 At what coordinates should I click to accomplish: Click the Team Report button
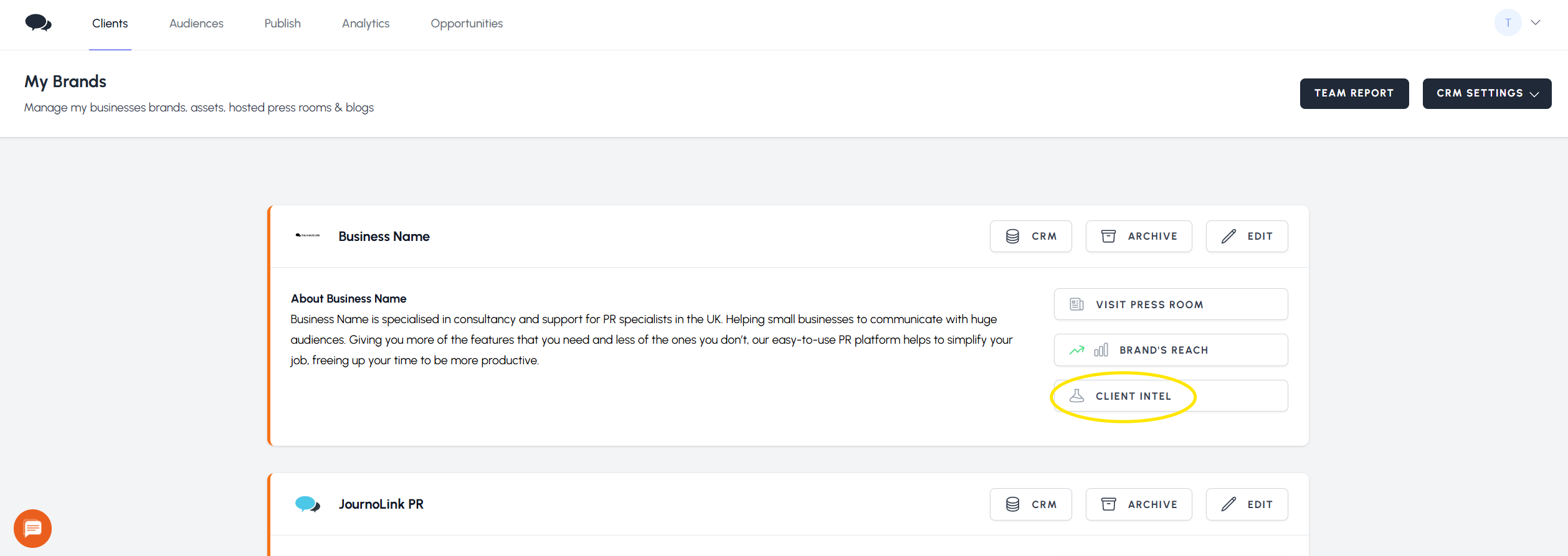pyautogui.click(x=1354, y=93)
